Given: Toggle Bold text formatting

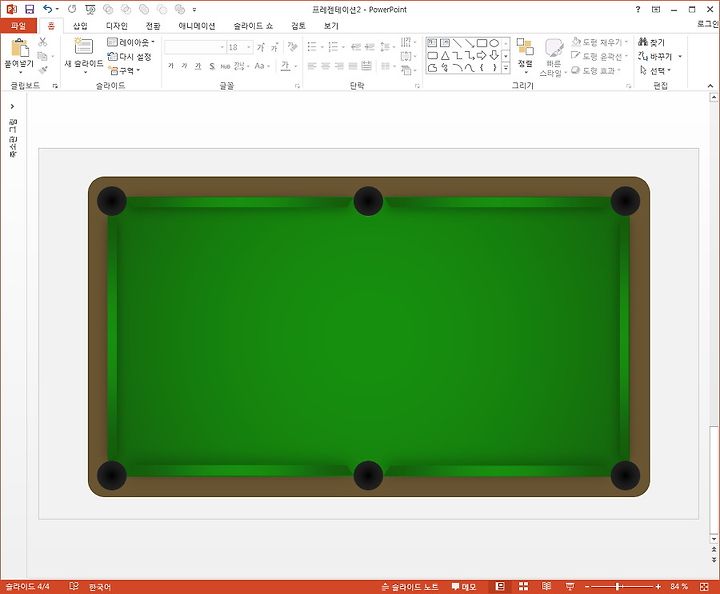Looking at the screenshot, I should 171,66.
